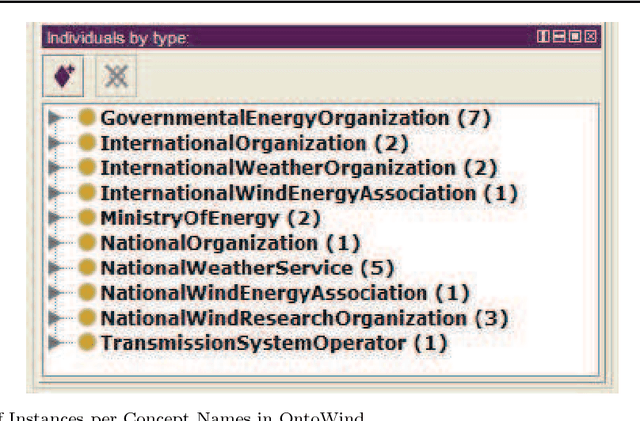Click the Individuals by type title bar

300,38
